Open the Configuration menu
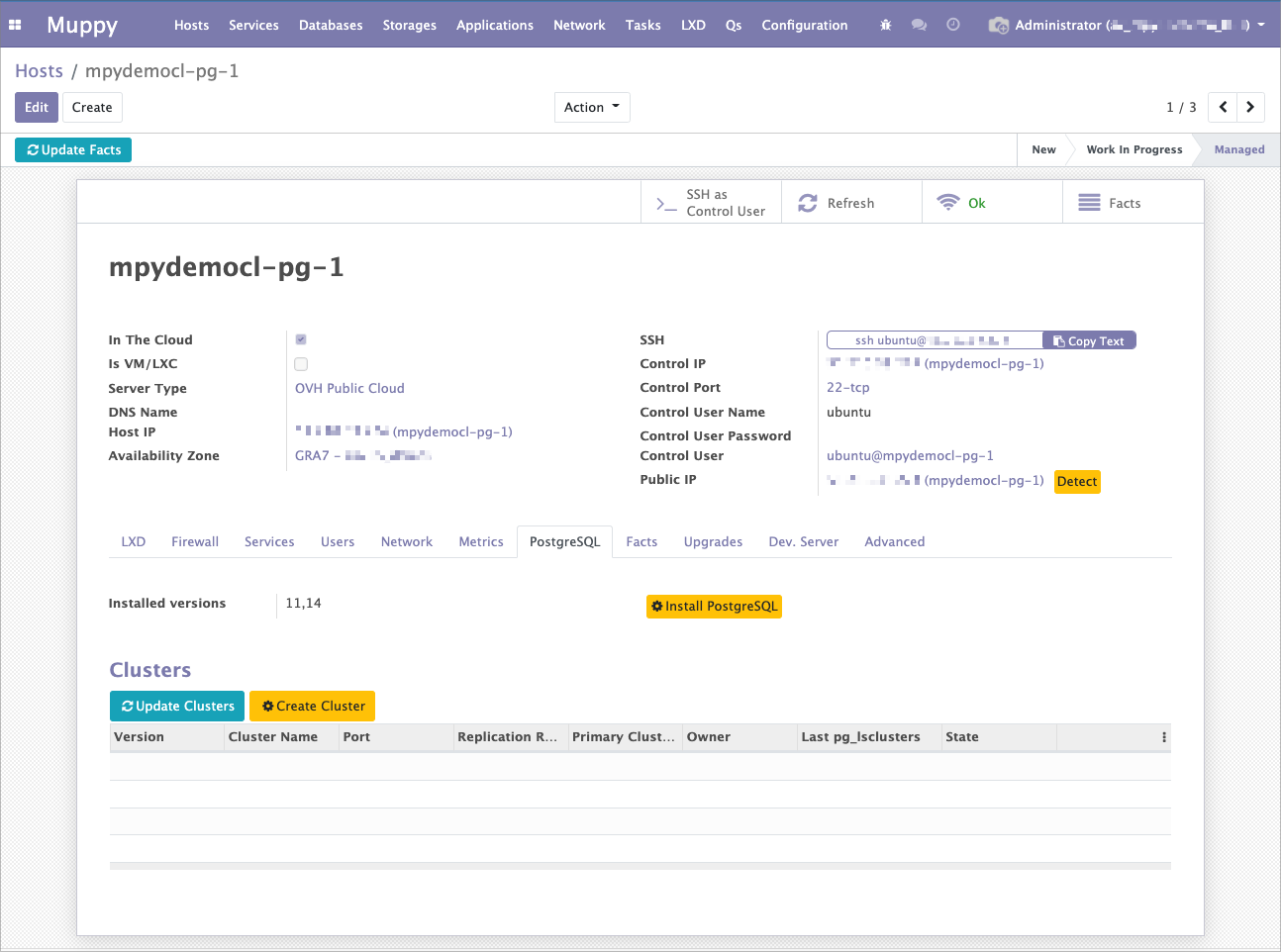The width and height of the screenshot is (1281, 952). [805, 25]
